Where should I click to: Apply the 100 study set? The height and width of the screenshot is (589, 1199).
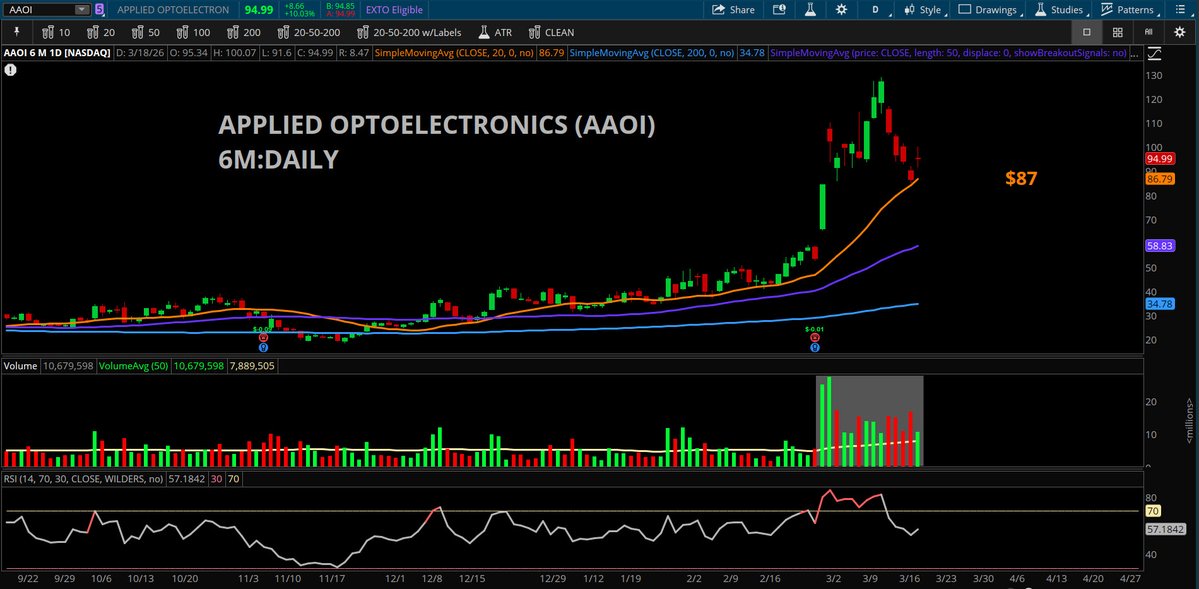pos(194,32)
